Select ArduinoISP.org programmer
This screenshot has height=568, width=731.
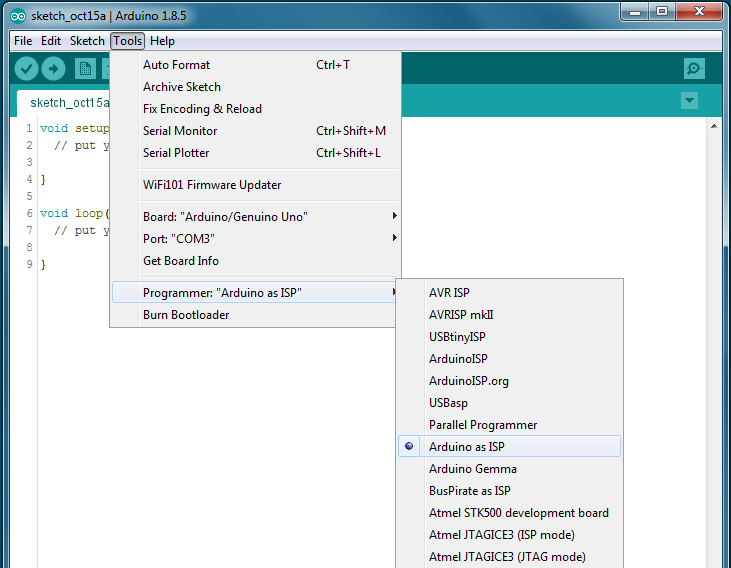point(510,381)
